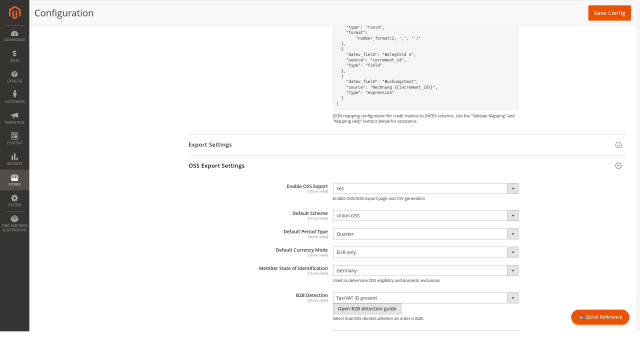Open the B2B Detection dropdown
The height and width of the screenshot is (360, 640).
pos(426,298)
